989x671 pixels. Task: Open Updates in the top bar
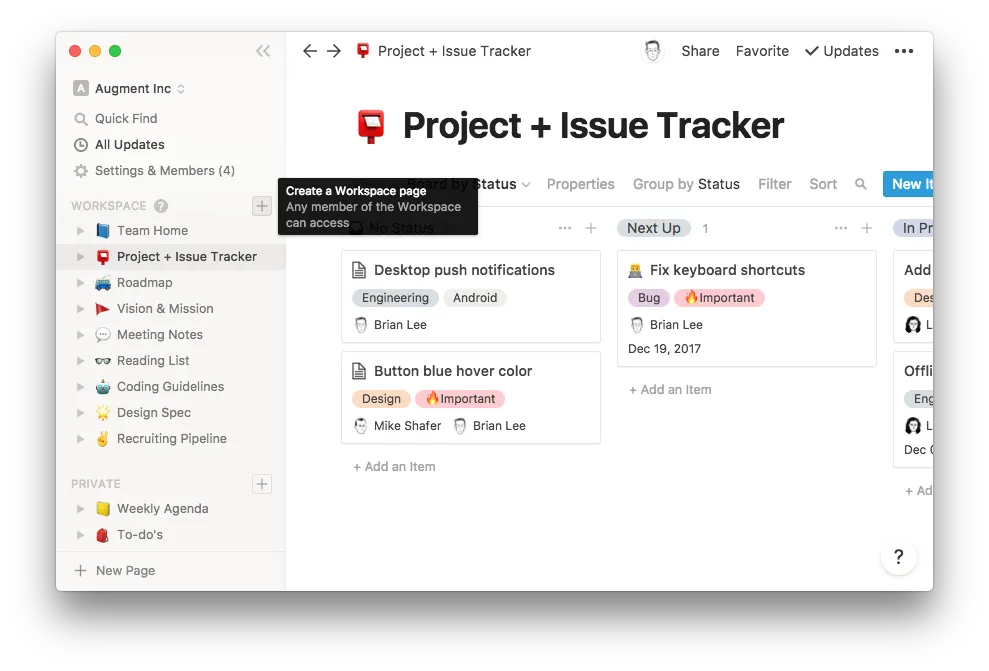842,51
